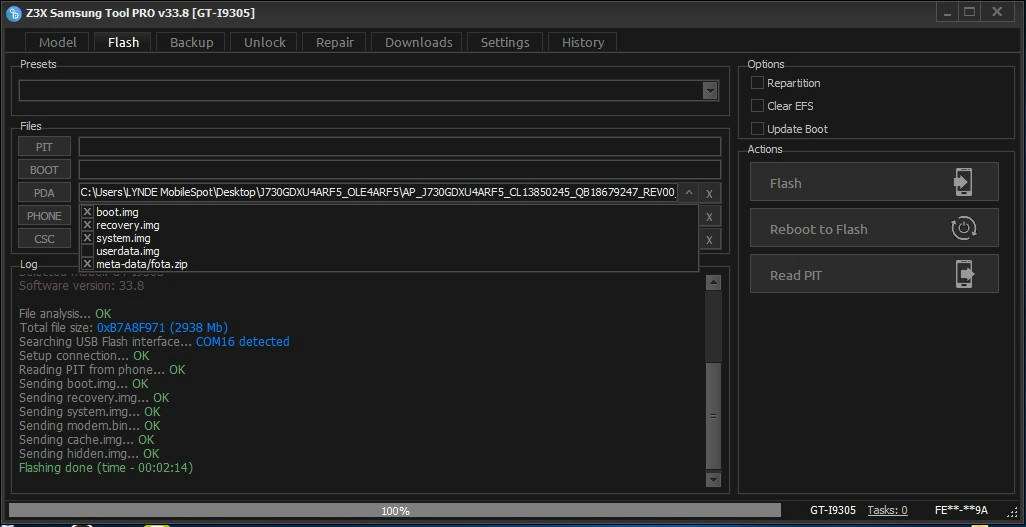
Task: Click the 'Sending cache.img... OK' log line
Action: click(x=86, y=439)
